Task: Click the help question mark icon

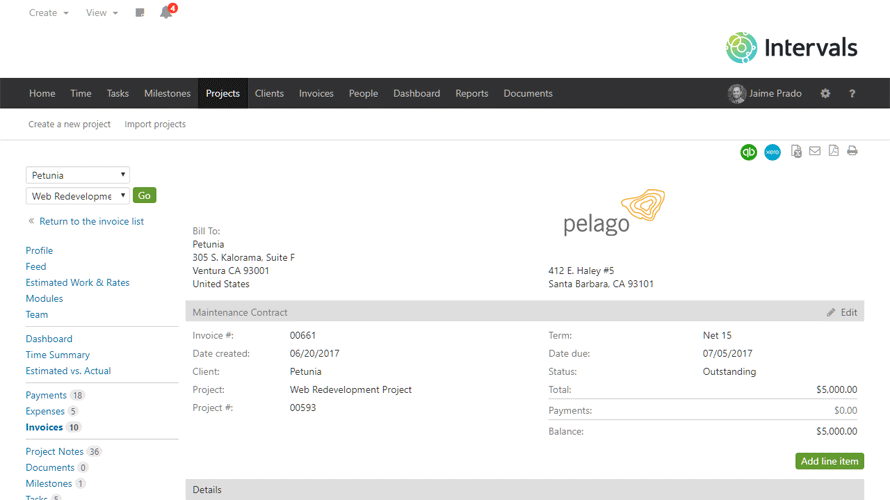Action: tap(852, 94)
